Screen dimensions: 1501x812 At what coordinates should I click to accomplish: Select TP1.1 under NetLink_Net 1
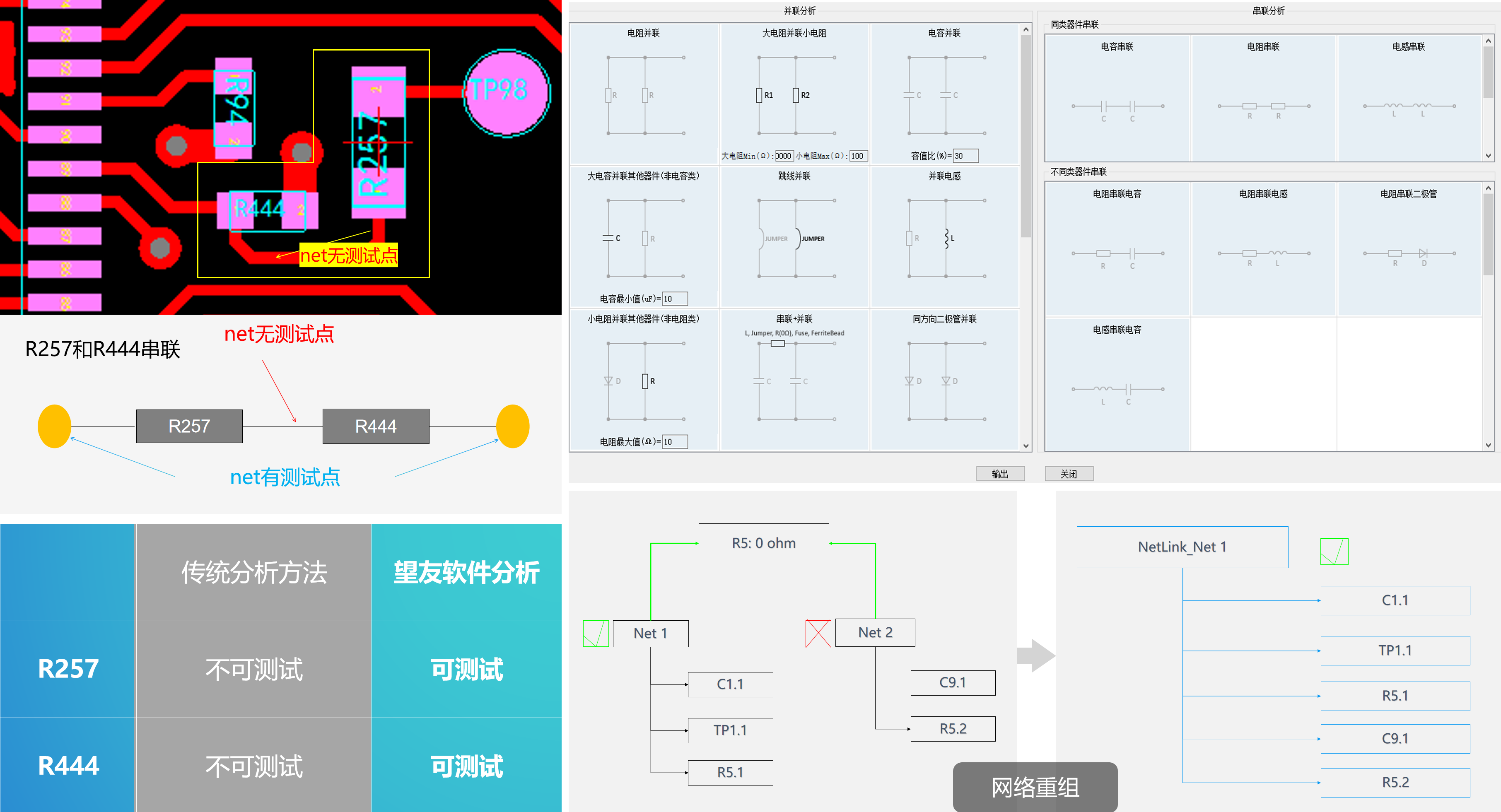point(1395,651)
